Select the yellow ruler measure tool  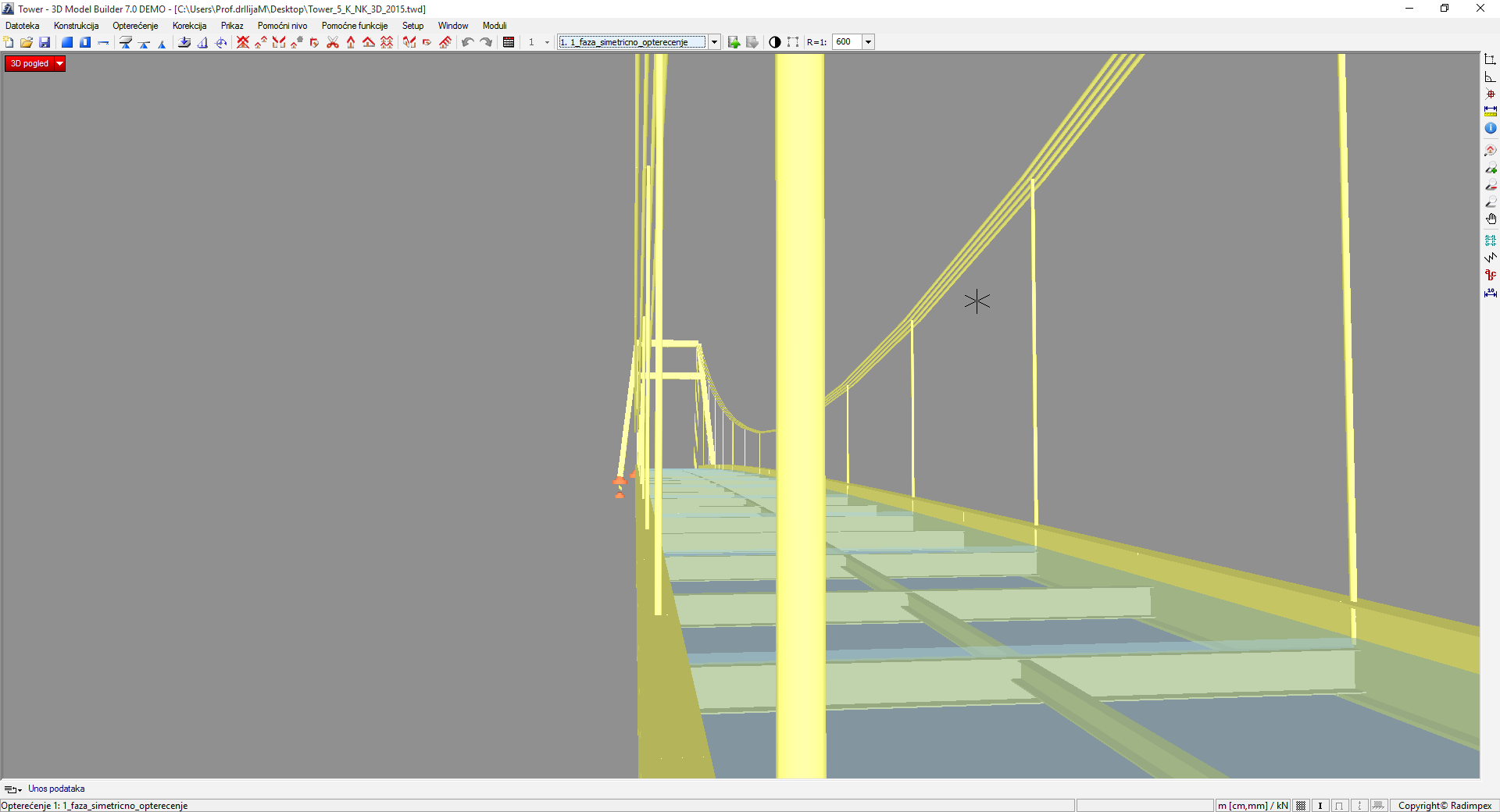[1491, 111]
